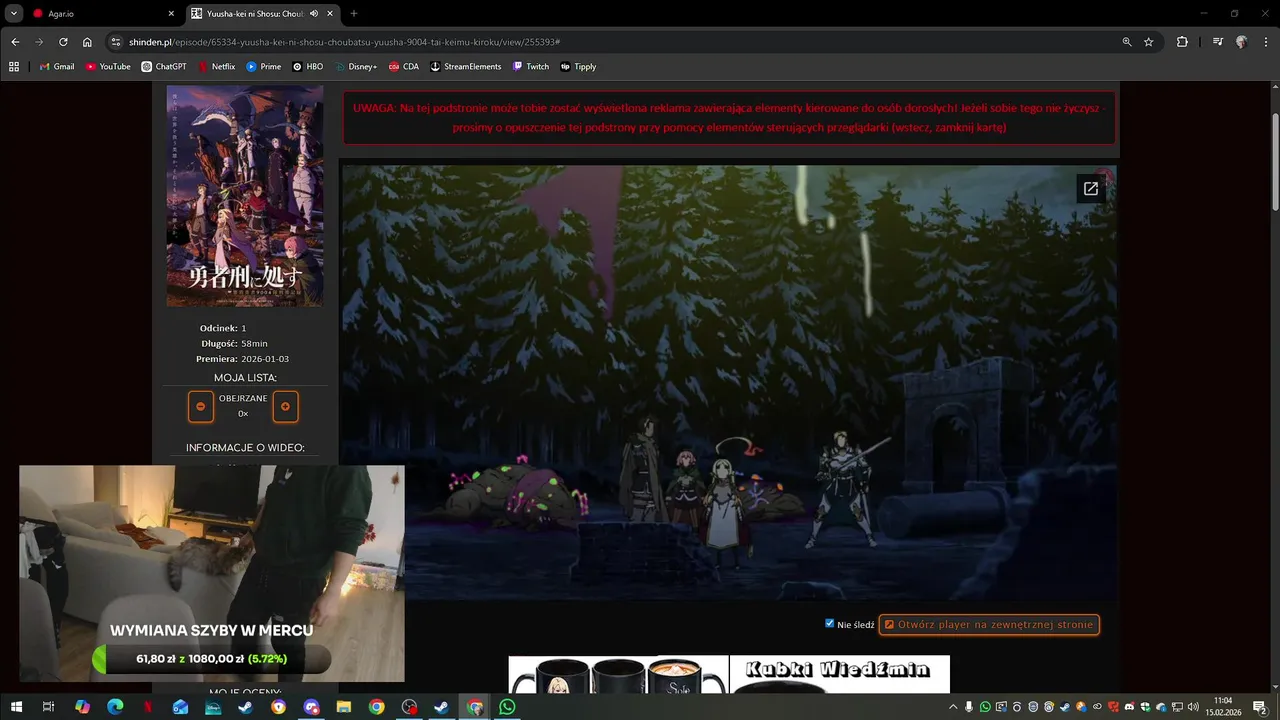
Task: Open Task View on taskbar
Action: coord(48,707)
